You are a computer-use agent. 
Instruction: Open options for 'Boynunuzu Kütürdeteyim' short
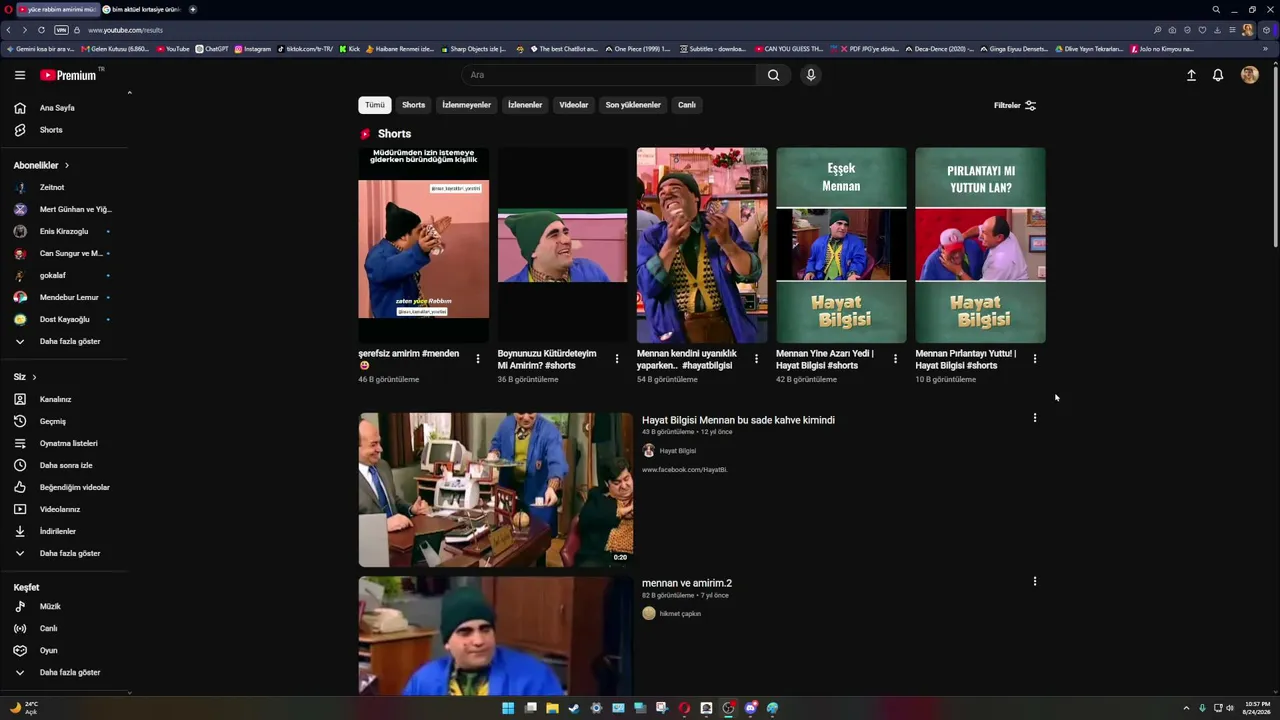pos(617,359)
